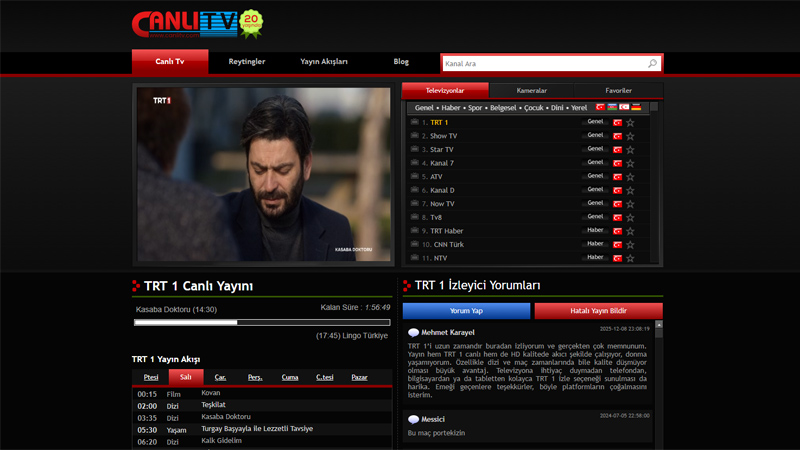Click the TV icon beside Show TV
The image size is (800, 450).
tap(414, 136)
